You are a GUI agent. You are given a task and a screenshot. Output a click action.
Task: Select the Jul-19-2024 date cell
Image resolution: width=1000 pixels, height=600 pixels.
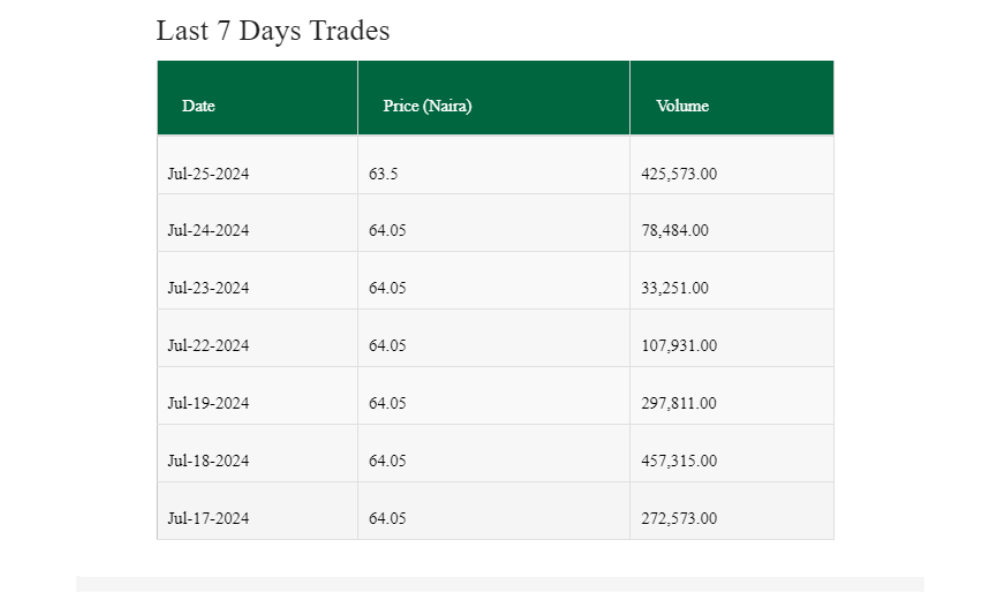tap(208, 404)
